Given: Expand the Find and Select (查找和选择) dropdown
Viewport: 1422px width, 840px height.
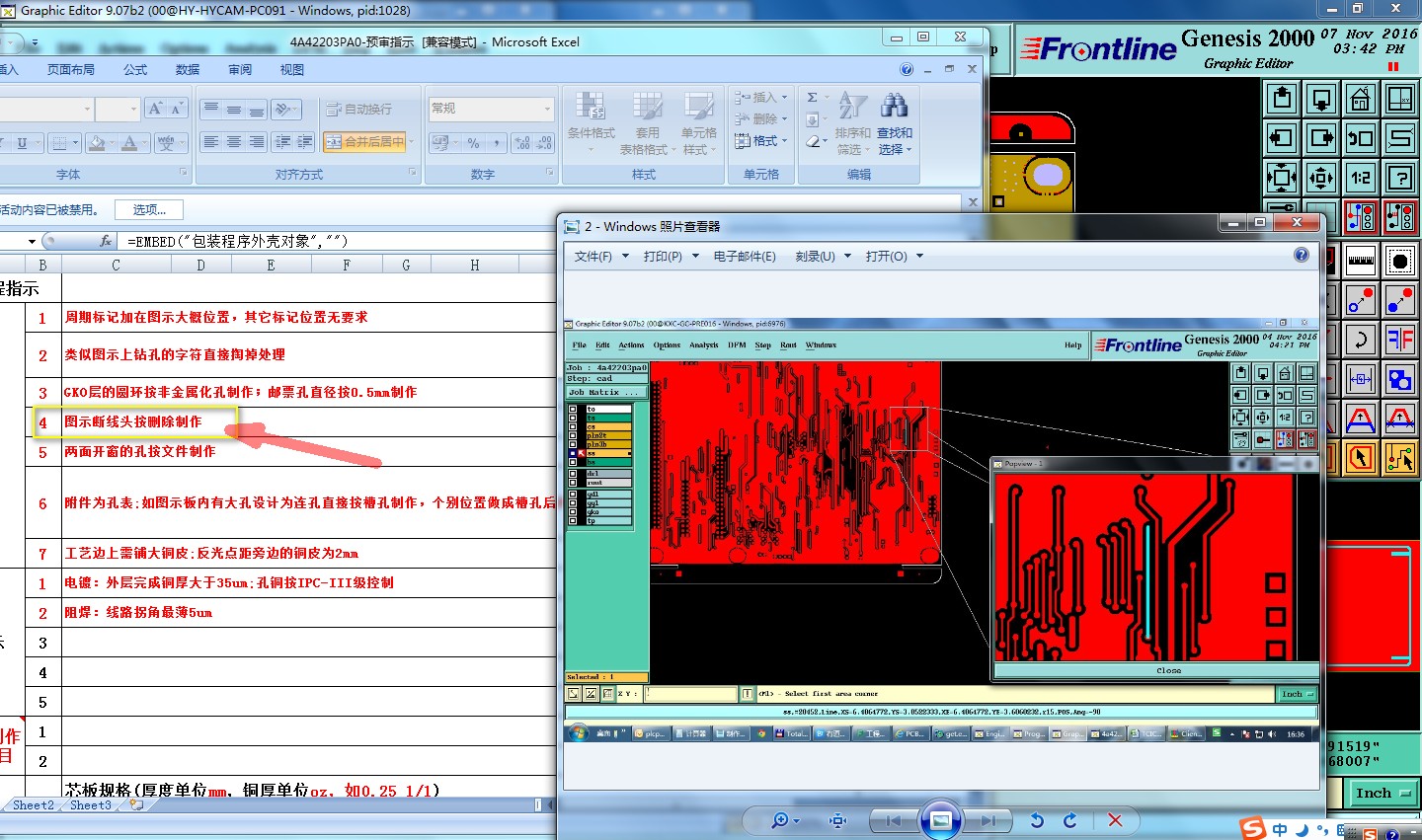Looking at the screenshot, I should [895, 141].
